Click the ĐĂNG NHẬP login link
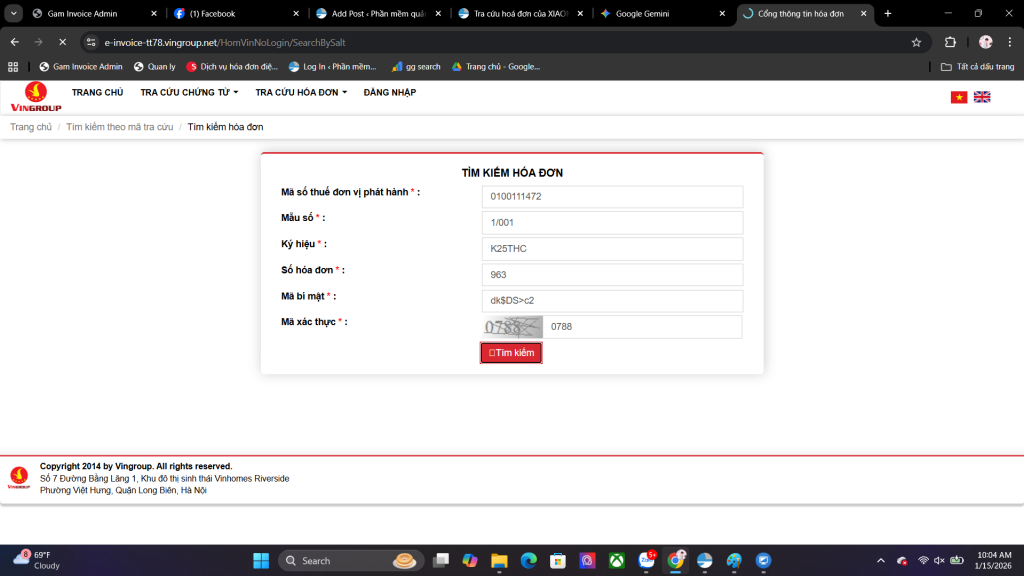The height and width of the screenshot is (576, 1024). click(x=390, y=93)
